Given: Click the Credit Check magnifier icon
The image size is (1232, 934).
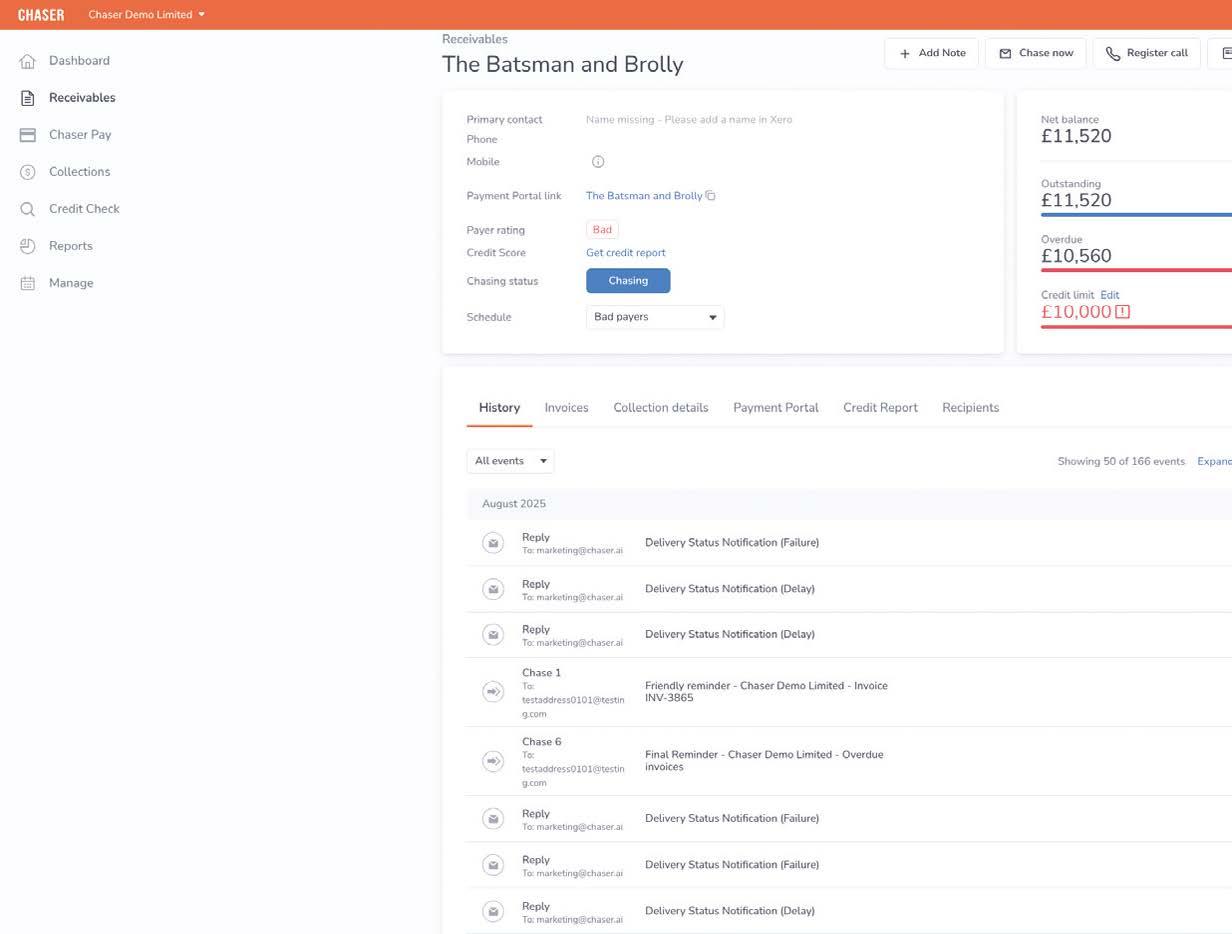Looking at the screenshot, I should tap(28, 209).
